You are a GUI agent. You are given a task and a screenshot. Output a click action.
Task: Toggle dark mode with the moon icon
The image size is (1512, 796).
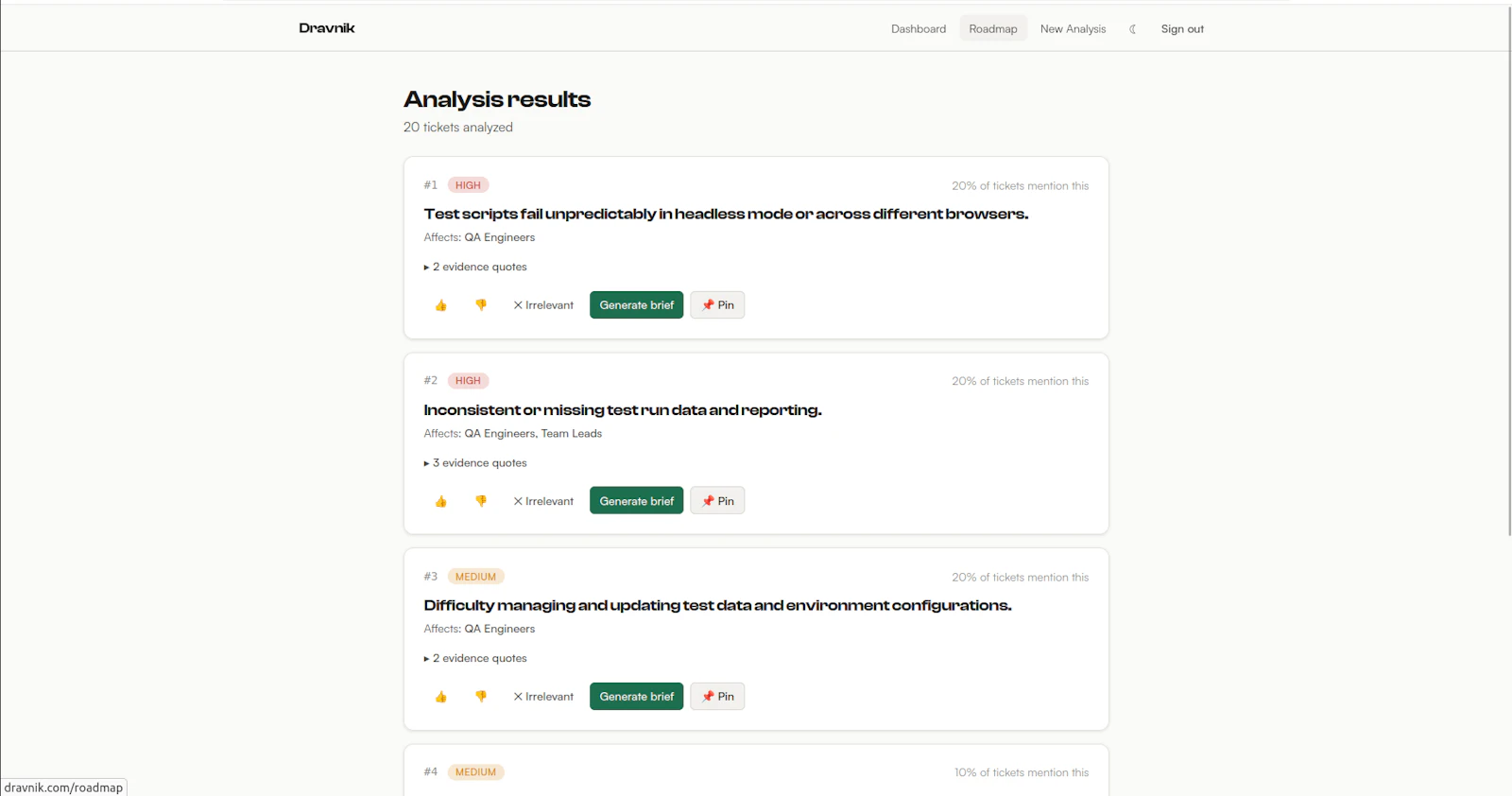point(1132,28)
